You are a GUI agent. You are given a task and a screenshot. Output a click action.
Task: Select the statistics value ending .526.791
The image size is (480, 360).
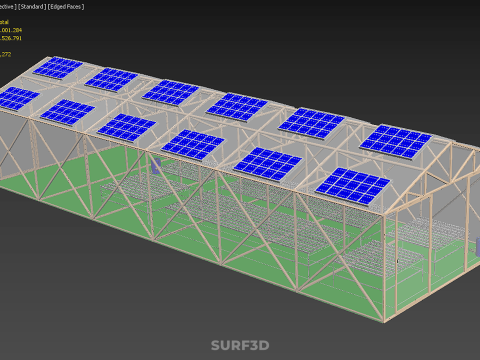click(11, 38)
